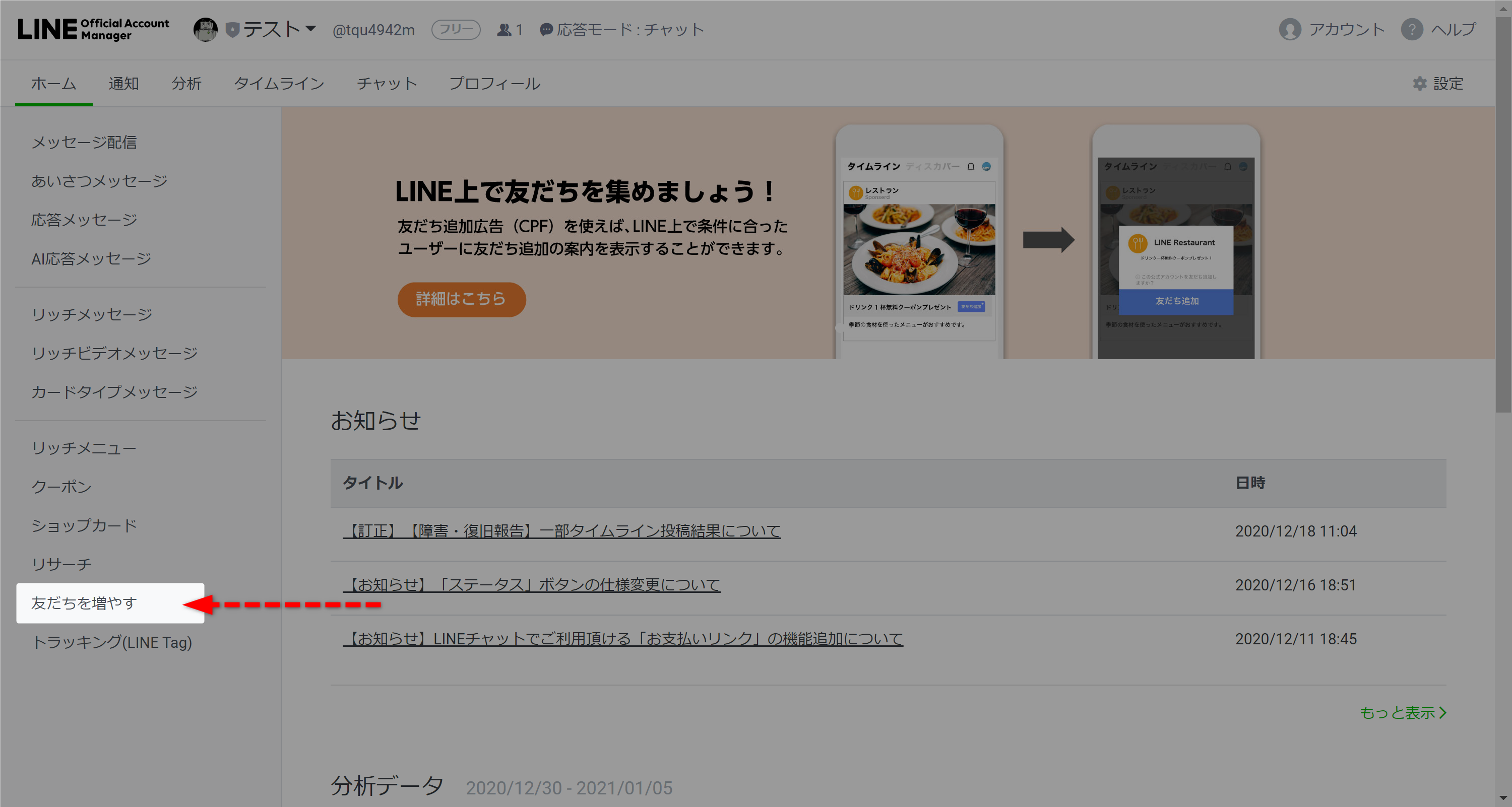Click the 設定 label

(1448, 84)
